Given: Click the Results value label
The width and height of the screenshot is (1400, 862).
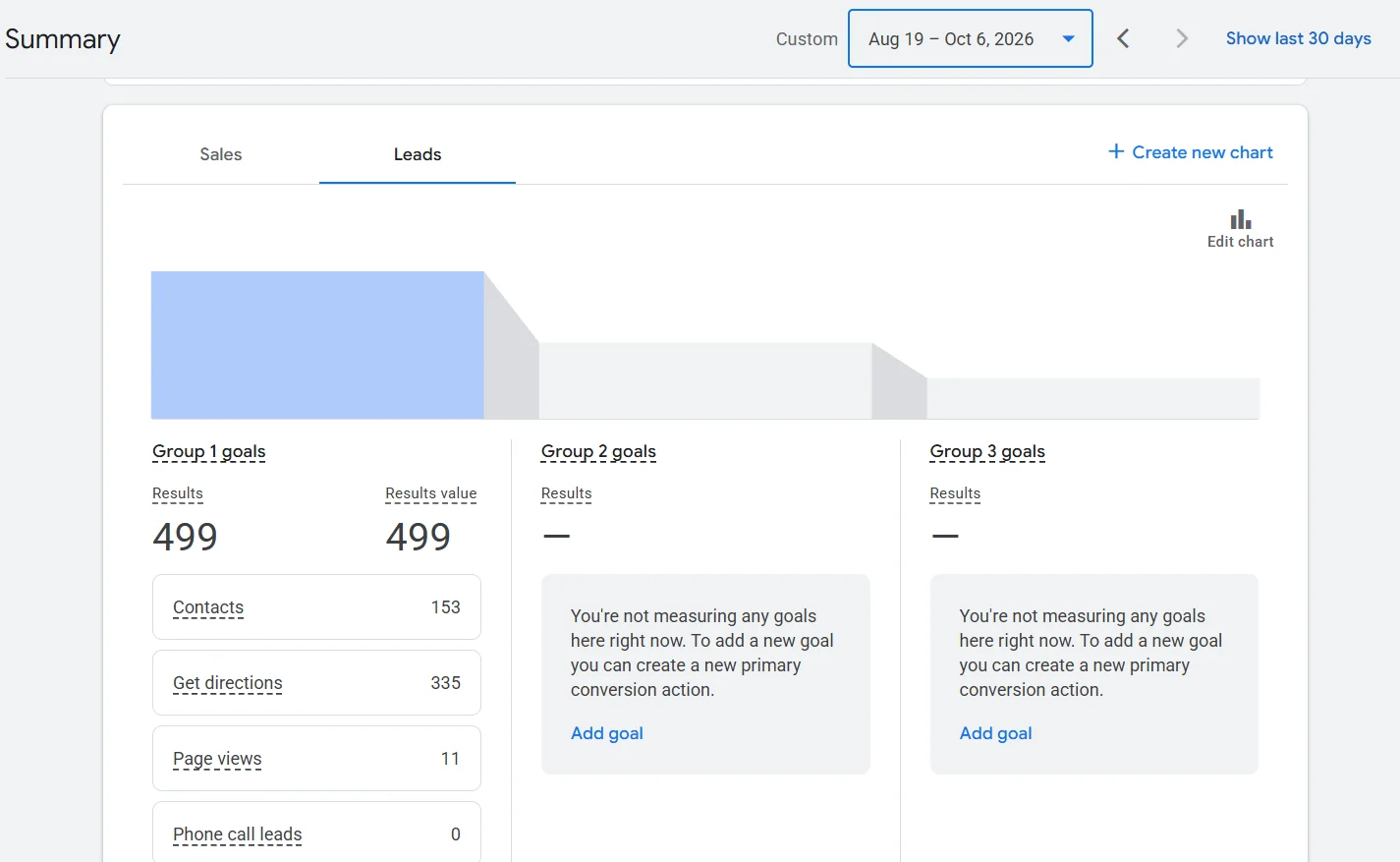Looking at the screenshot, I should [431, 493].
